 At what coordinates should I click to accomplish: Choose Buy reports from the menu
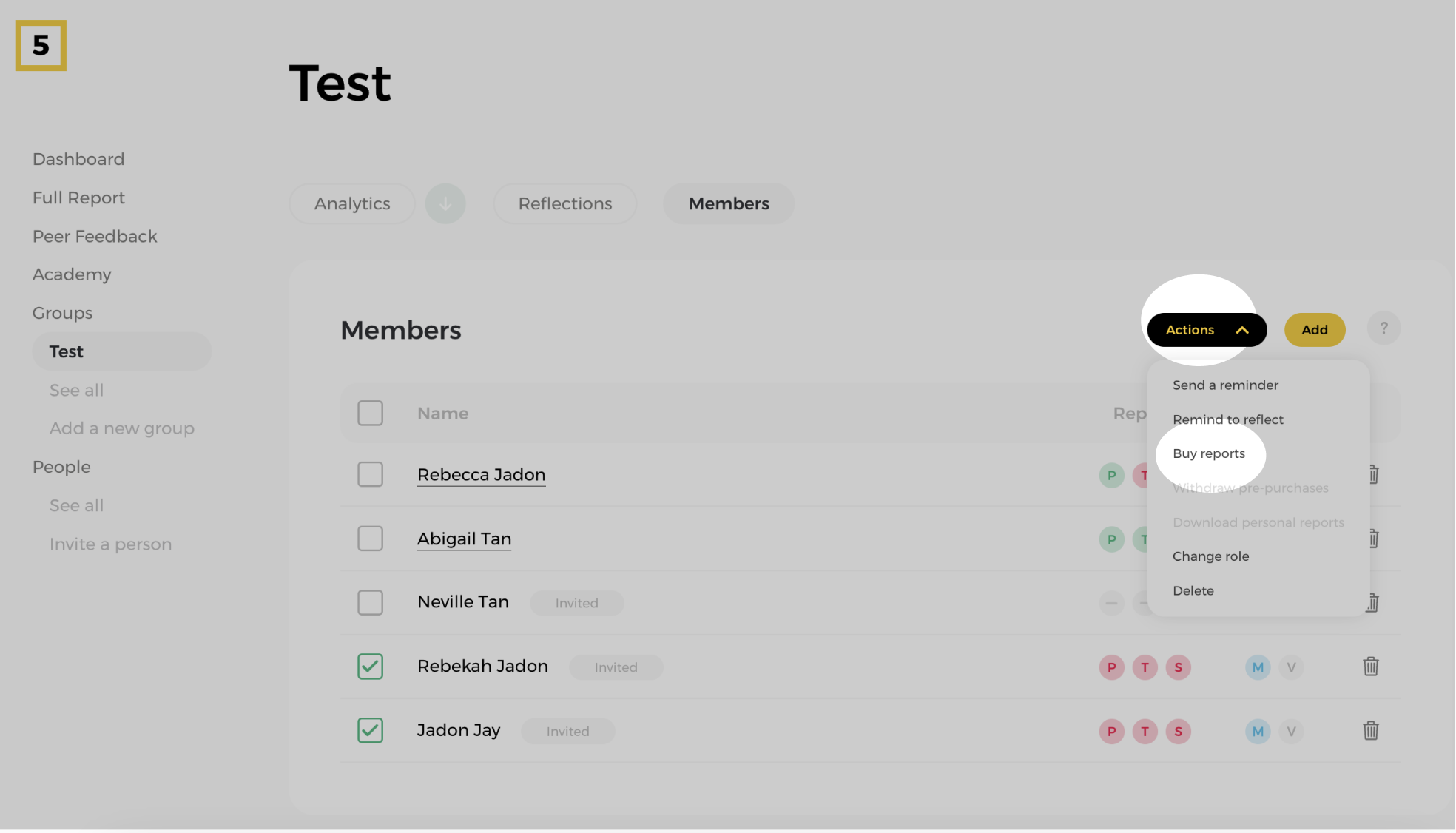1208,453
